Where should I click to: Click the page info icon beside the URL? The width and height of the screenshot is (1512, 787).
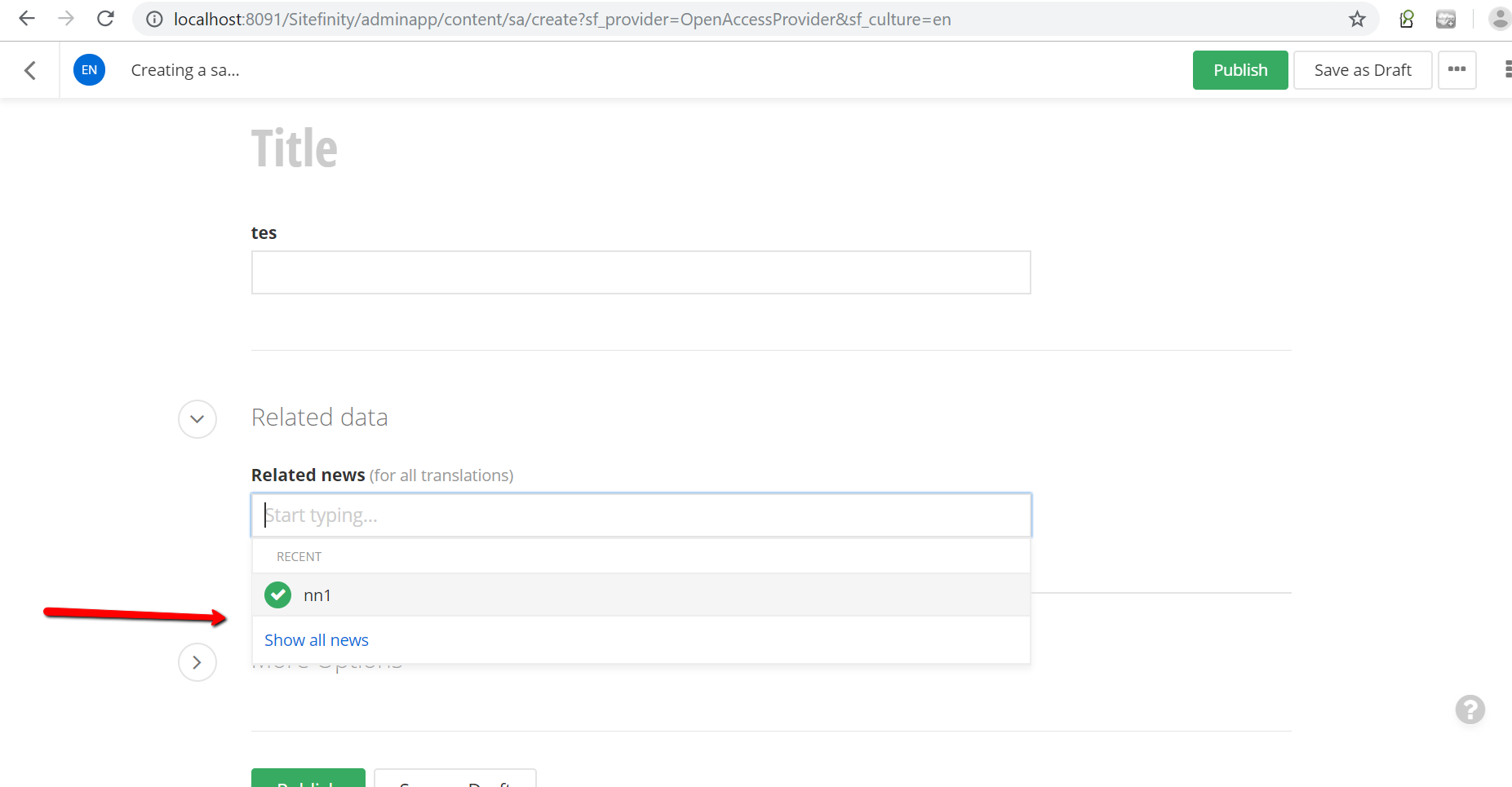point(153,19)
